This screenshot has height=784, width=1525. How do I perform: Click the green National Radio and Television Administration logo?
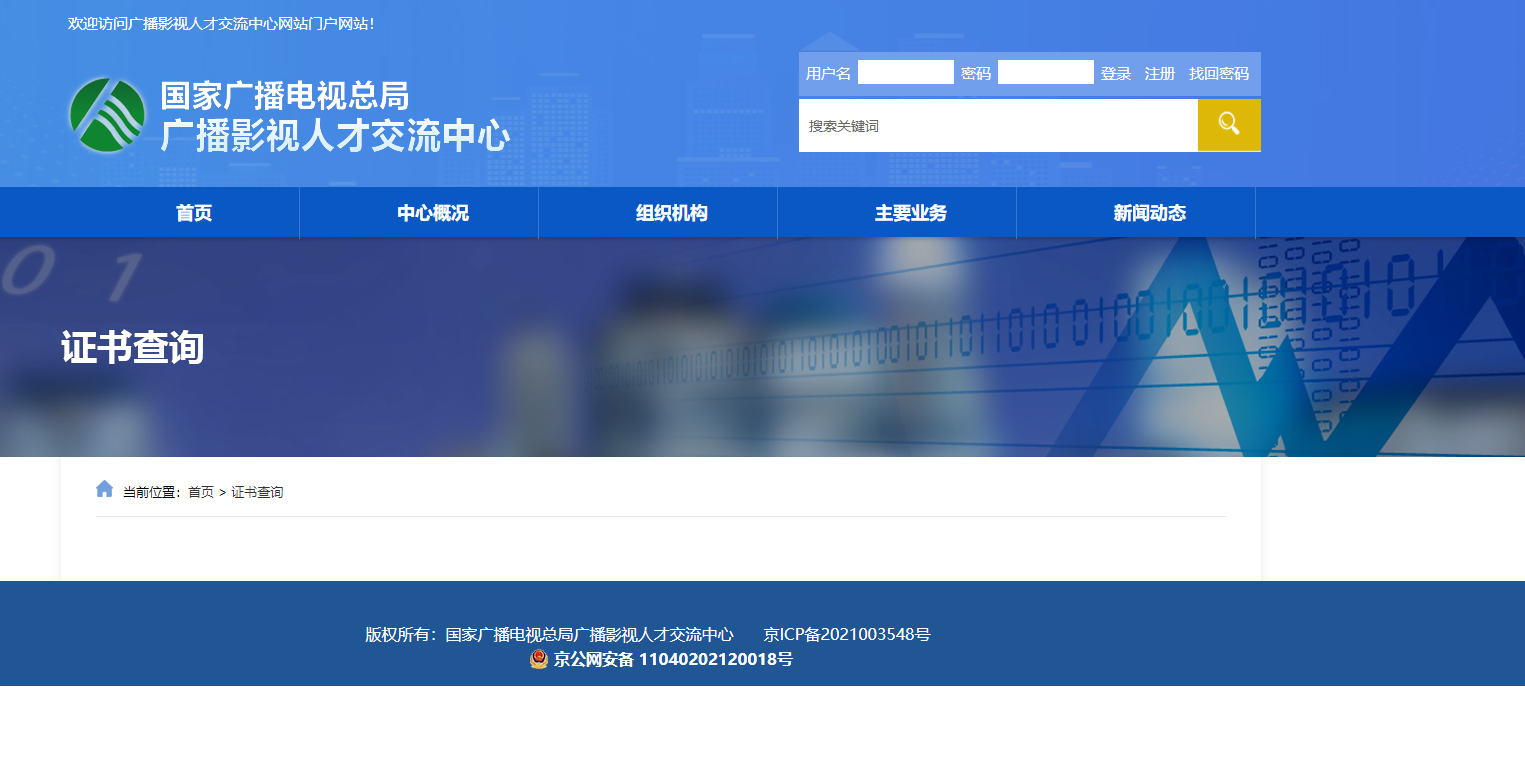(x=107, y=115)
